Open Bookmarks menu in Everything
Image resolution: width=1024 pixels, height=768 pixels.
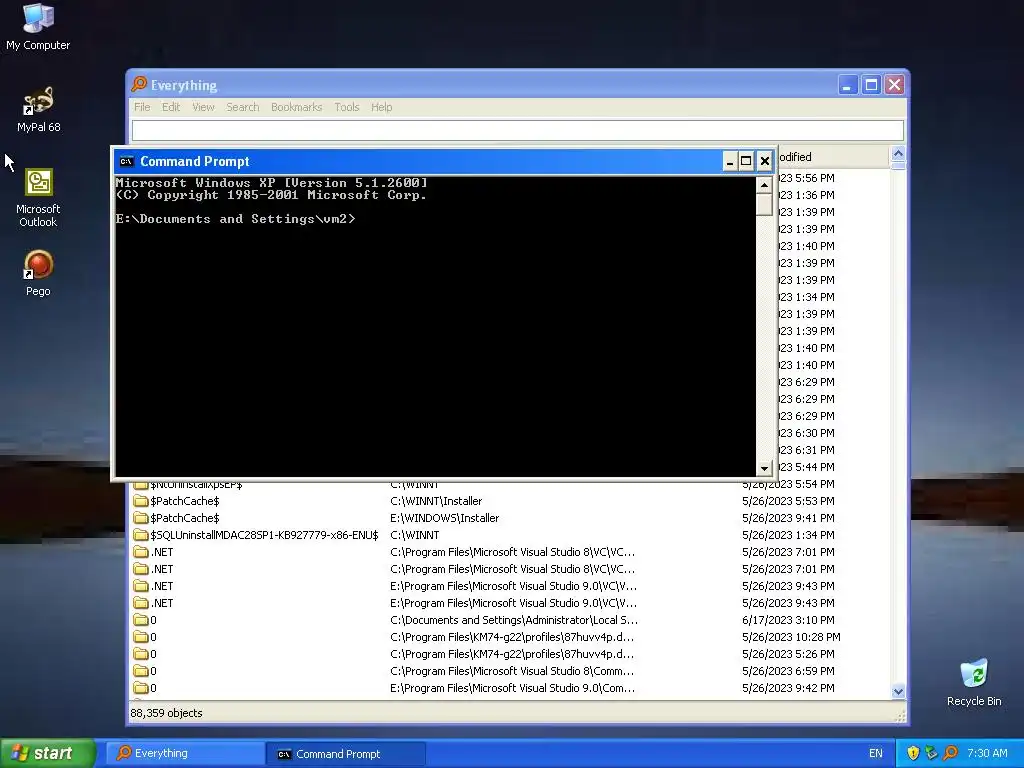(x=296, y=107)
